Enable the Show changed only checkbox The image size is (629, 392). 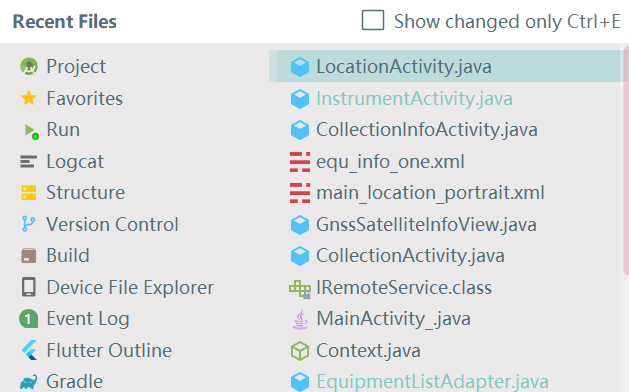click(x=373, y=20)
